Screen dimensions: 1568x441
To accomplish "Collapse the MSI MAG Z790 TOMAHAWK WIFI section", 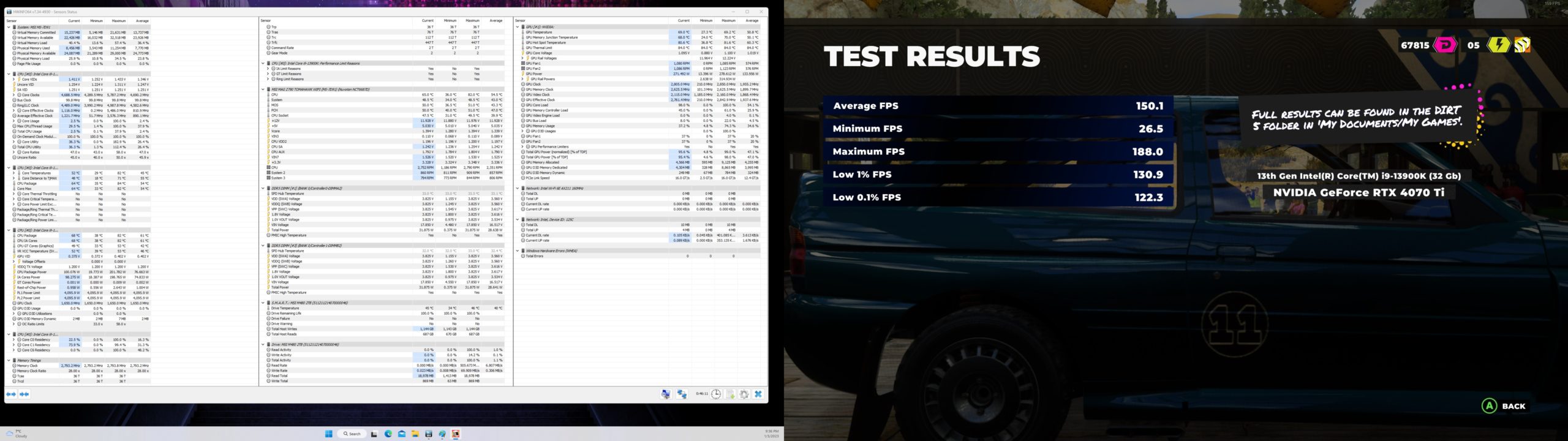I will (x=263, y=89).
